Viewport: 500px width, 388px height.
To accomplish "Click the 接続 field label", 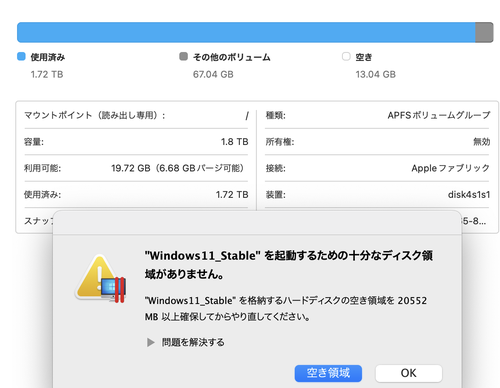I will click(x=275, y=168).
